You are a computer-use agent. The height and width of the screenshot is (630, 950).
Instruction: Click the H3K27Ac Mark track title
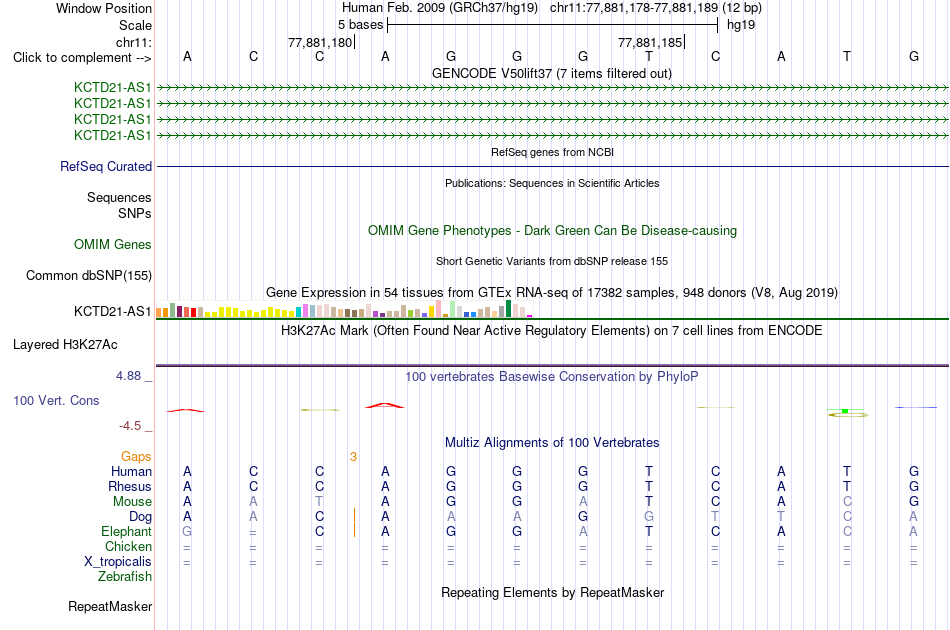552,330
